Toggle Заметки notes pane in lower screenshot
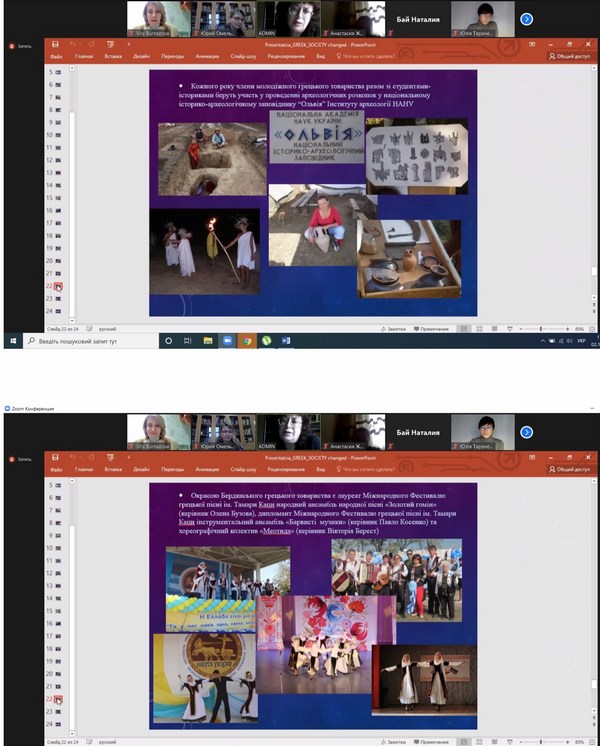Viewport: 600px width, 746px height. pos(393,742)
